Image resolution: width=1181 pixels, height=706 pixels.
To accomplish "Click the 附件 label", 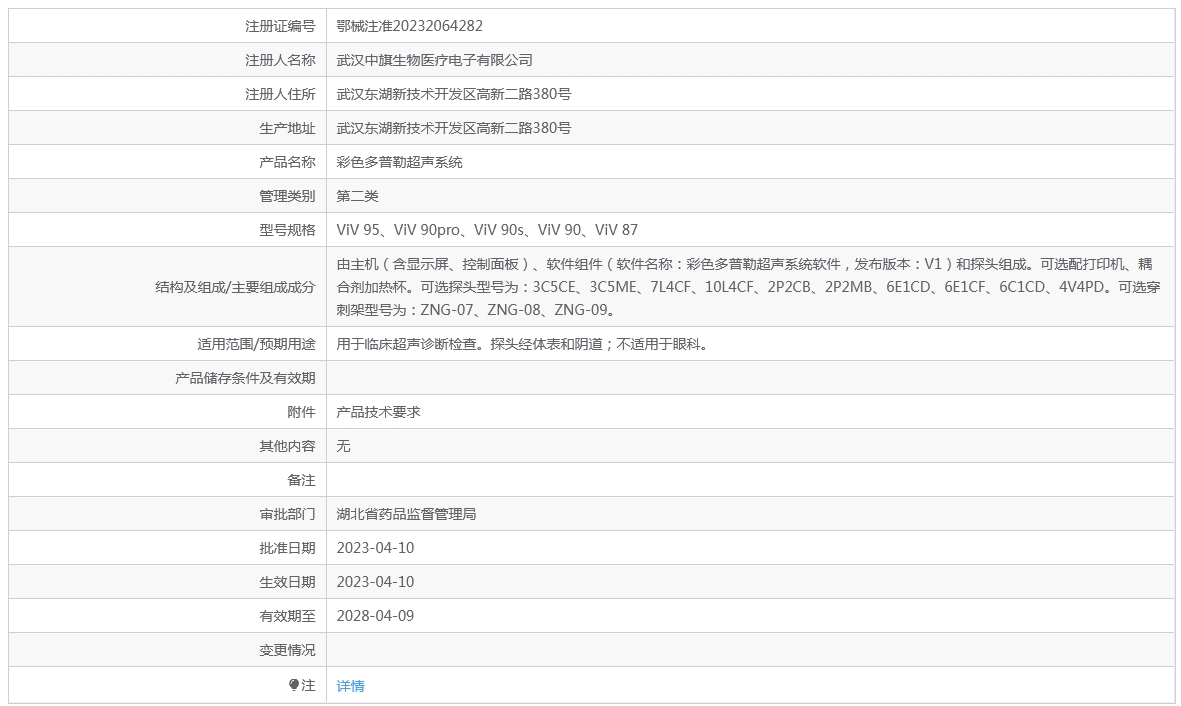I will [x=301, y=412].
